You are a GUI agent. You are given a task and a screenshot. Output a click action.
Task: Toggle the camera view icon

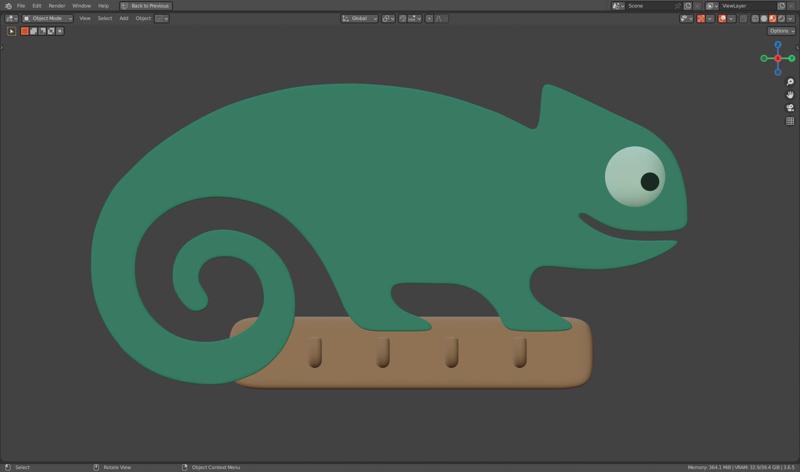(x=790, y=108)
